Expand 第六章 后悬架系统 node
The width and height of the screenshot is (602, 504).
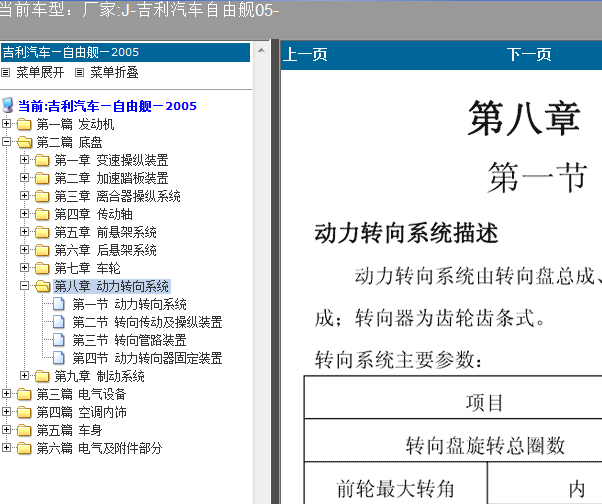[24, 250]
